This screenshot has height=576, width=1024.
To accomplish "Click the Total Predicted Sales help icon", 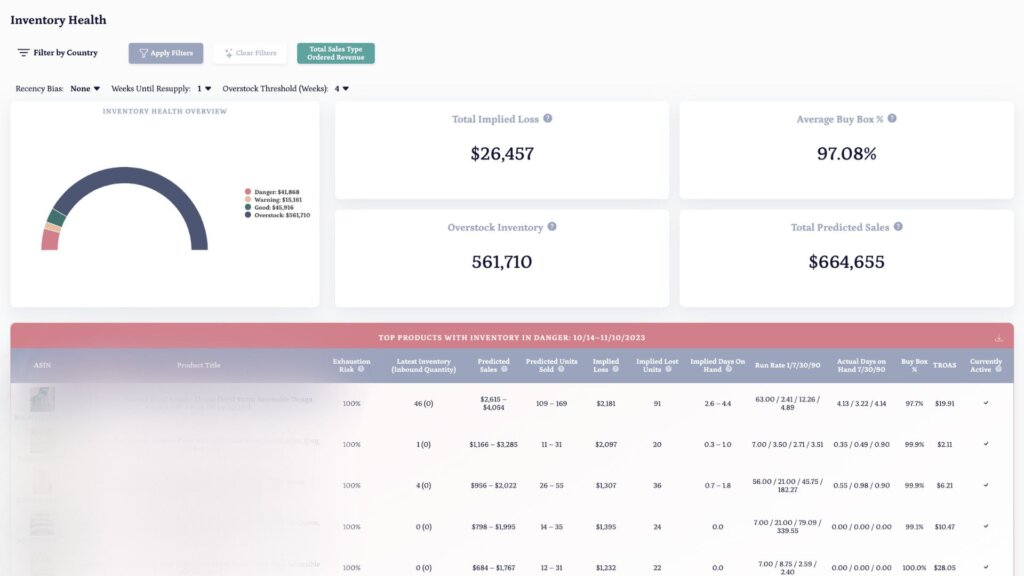I will [x=898, y=227].
